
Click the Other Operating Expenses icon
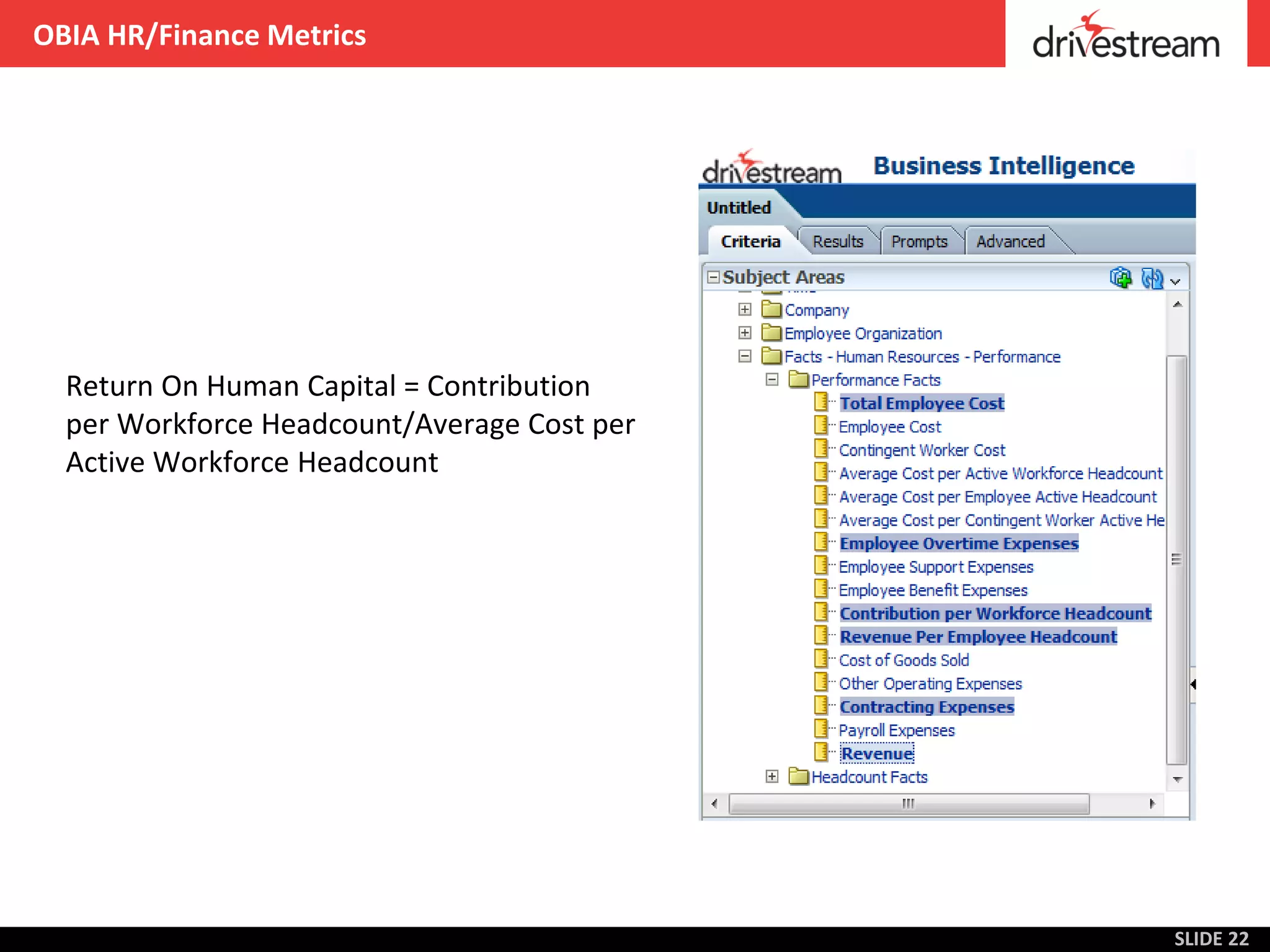[x=821, y=682]
